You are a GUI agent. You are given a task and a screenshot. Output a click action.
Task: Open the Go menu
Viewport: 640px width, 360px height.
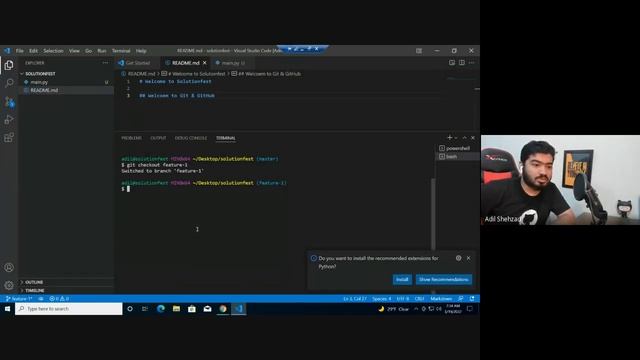pos(89,51)
